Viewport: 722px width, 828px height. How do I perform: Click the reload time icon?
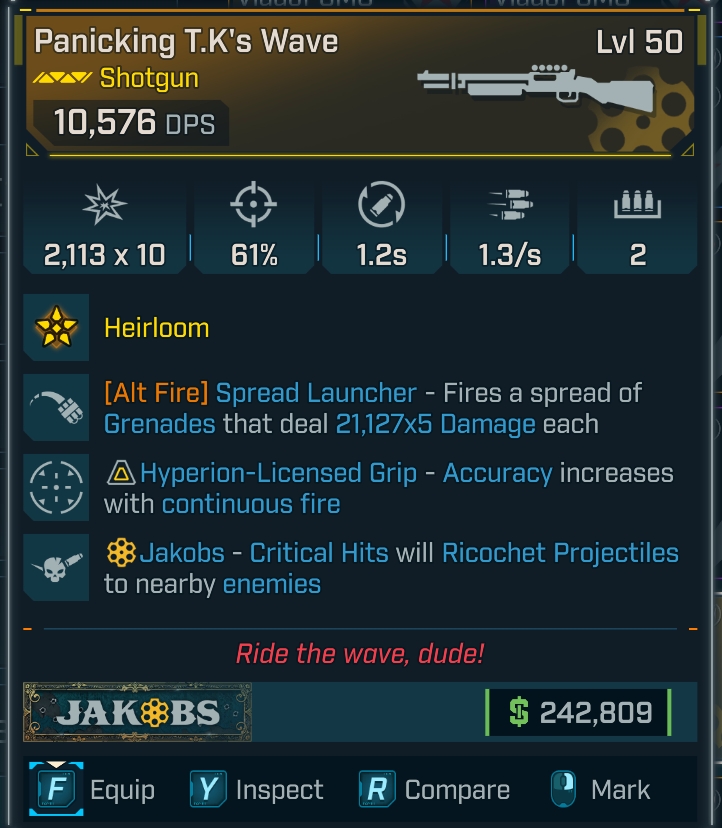tap(382, 208)
